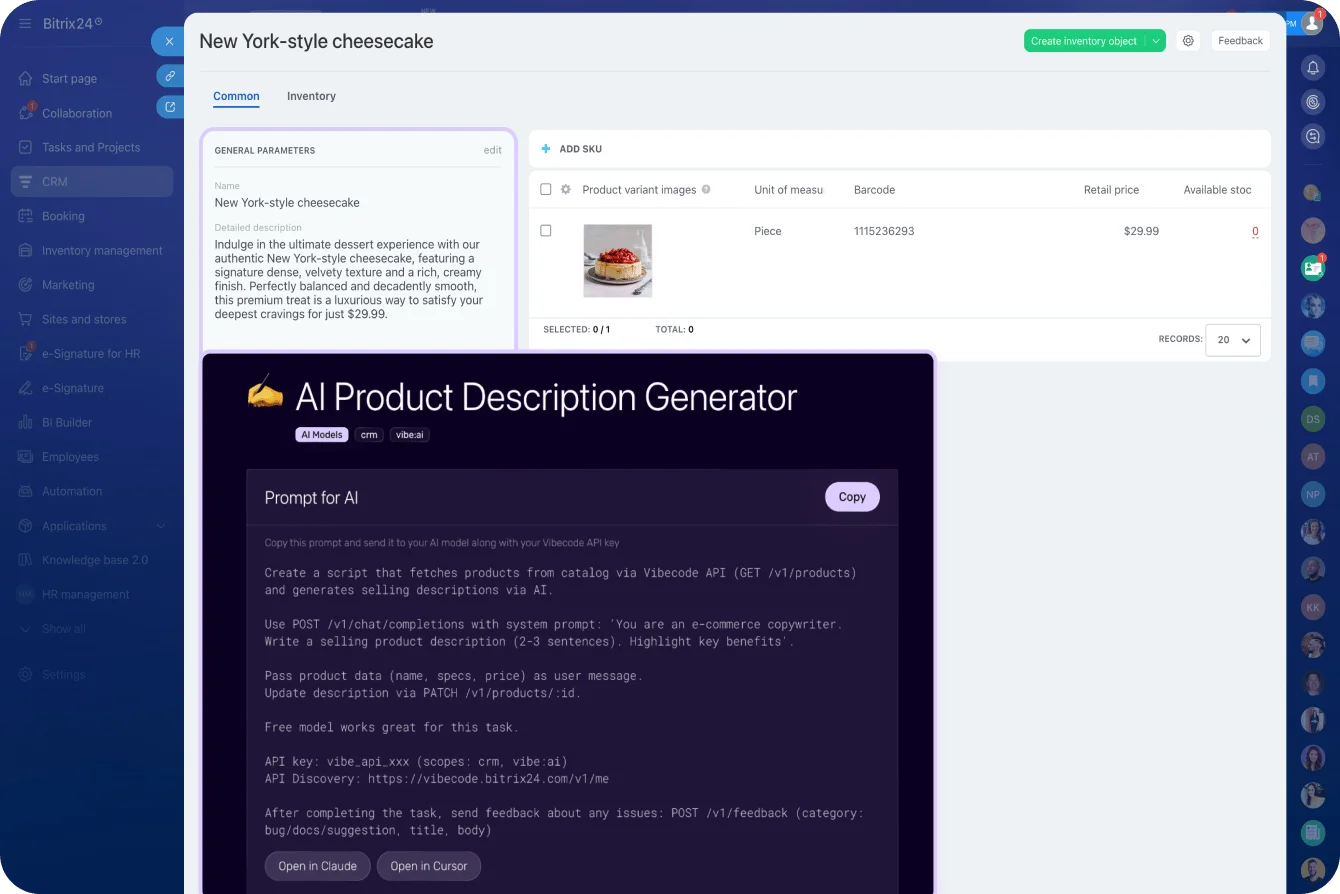The height and width of the screenshot is (894, 1340).
Task: Click the Piece unit of measure cell
Action: (768, 231)
